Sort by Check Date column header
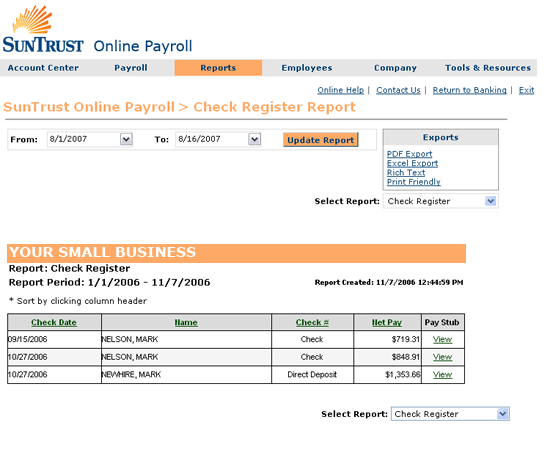The height and width of the screenshot is (450, 550). click(54, 322)
